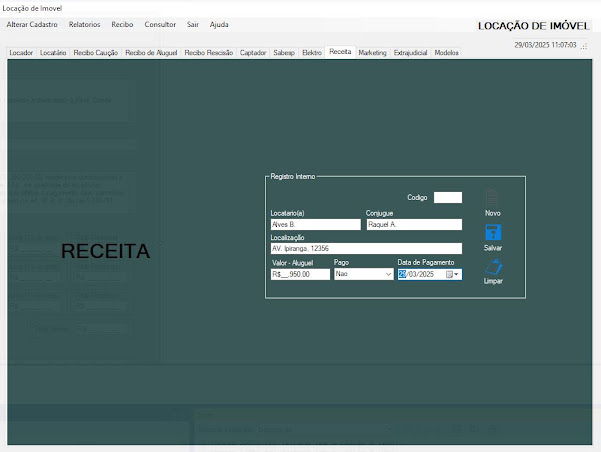Switch to the Sabesp tab
The image size is (601, 452).
click(x=284, y=53)
